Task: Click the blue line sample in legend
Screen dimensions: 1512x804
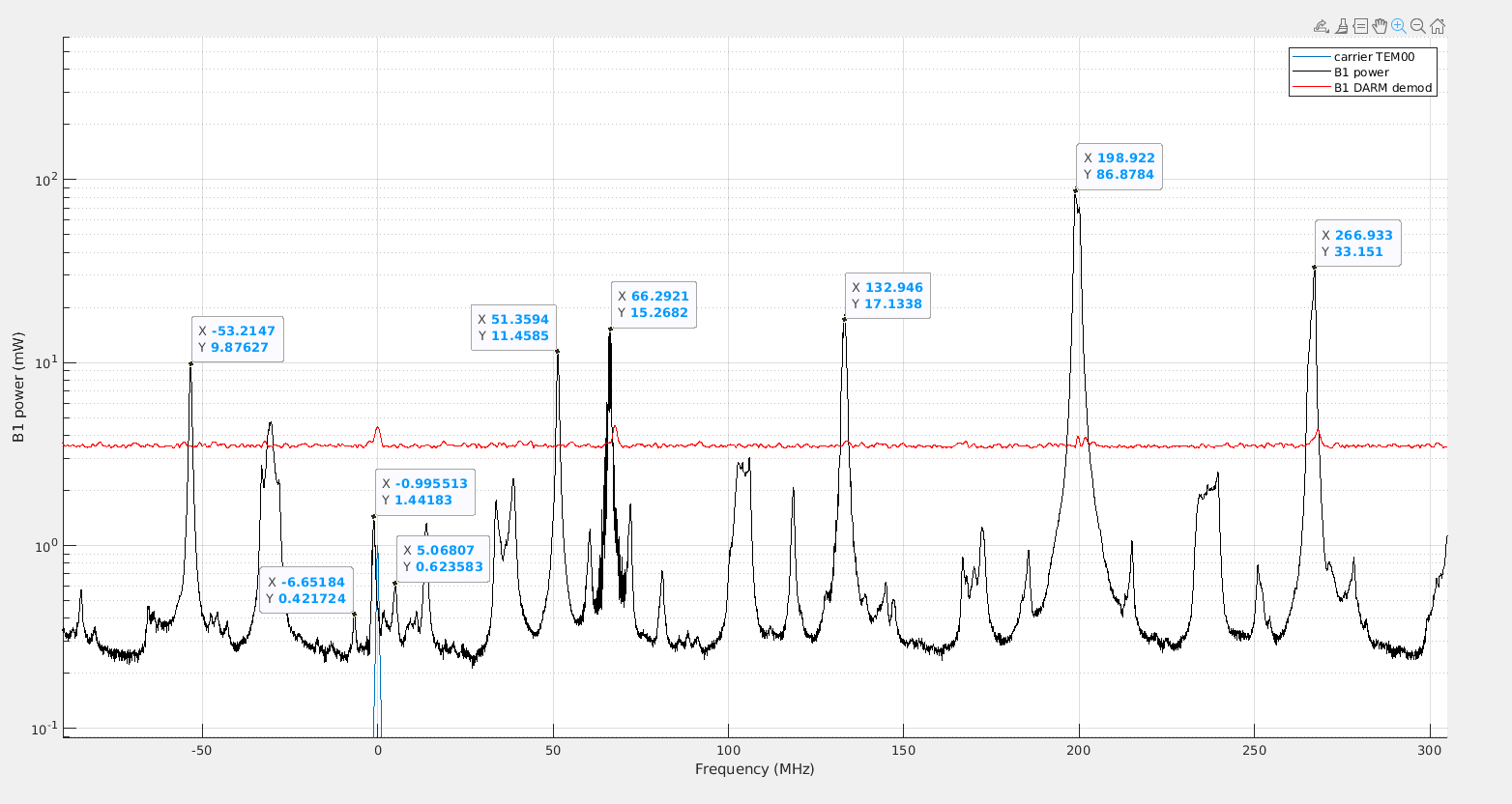Action: 1311,57
